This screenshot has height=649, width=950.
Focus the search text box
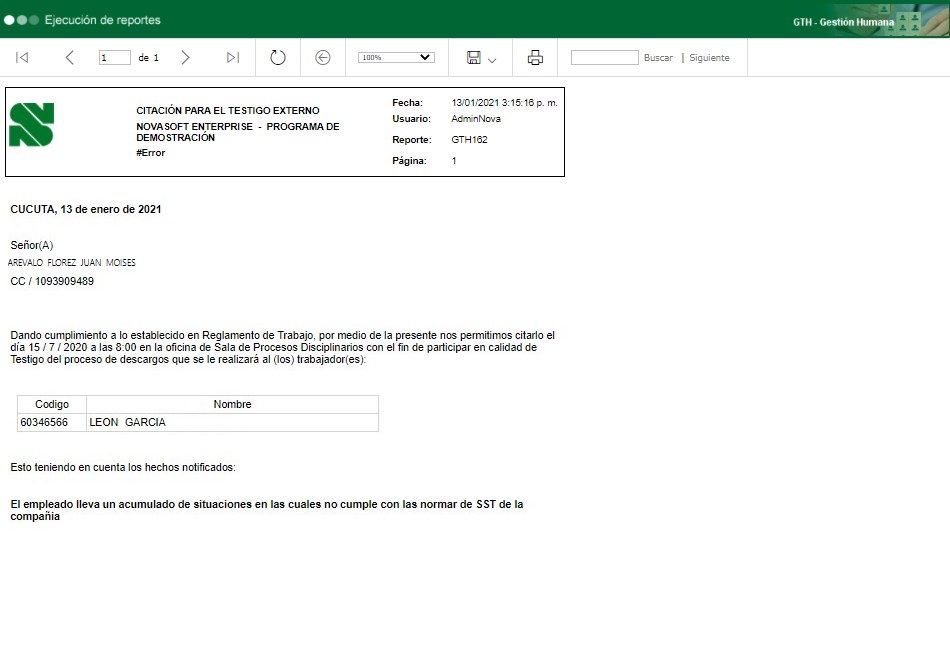[x=605, y=58]
